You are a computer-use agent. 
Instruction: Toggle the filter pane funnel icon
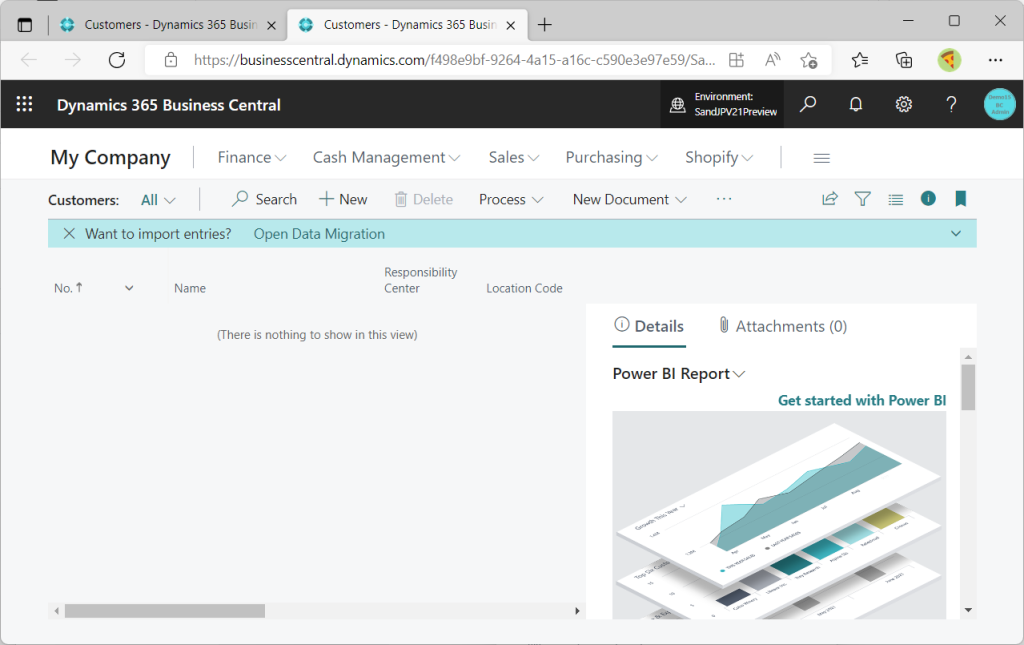pos(863,199)
